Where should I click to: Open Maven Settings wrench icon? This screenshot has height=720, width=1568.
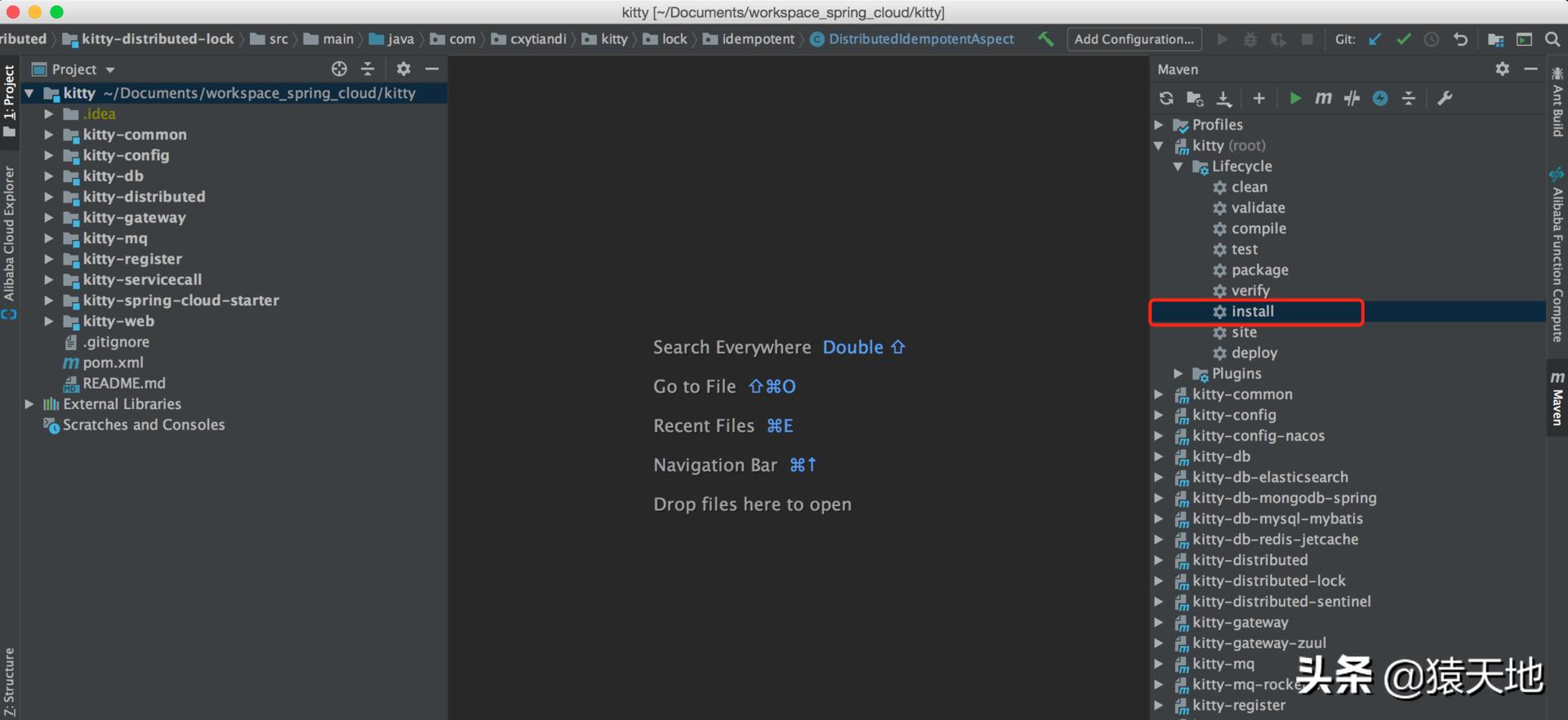point(1445,99)
